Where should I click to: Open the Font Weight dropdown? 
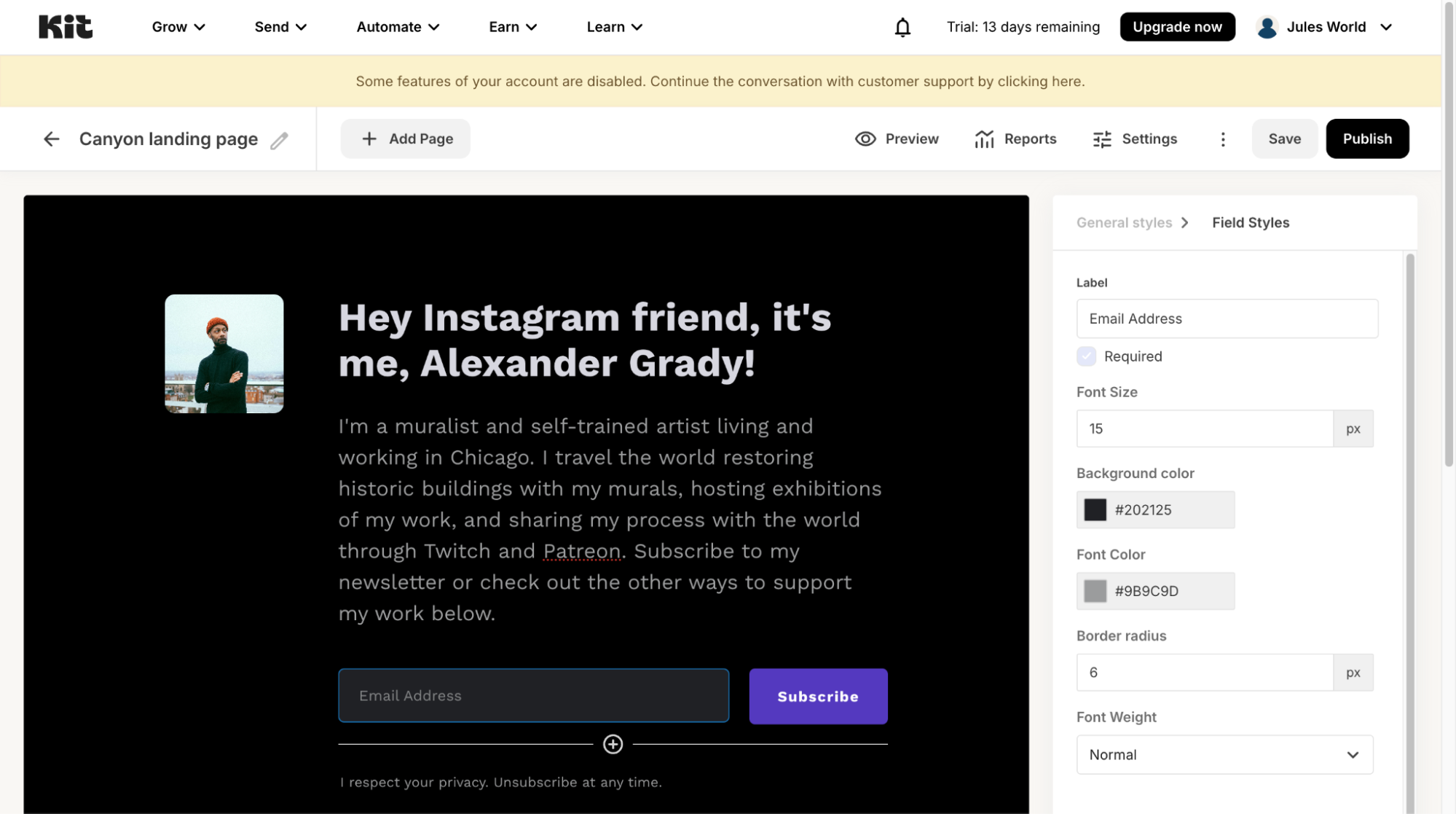(1224, 755)
